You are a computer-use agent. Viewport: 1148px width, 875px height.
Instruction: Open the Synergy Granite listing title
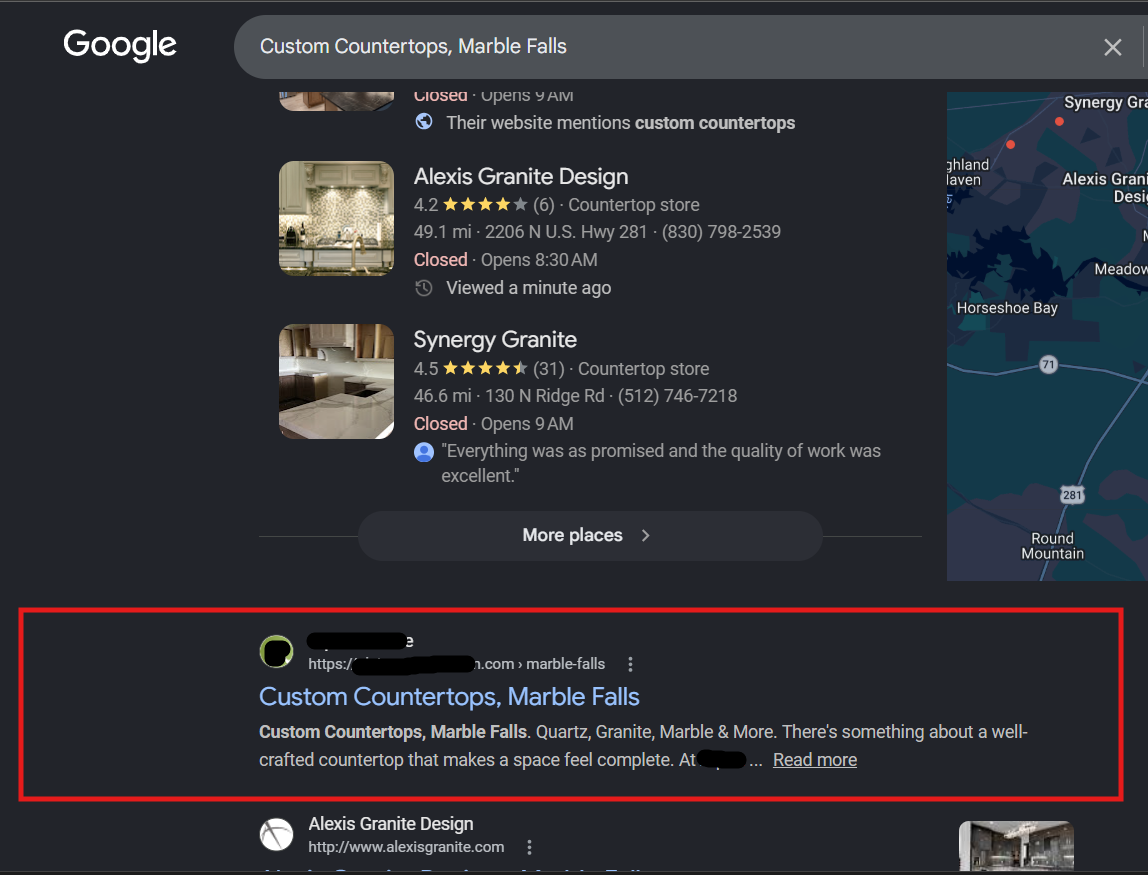[x=495, y=340]
